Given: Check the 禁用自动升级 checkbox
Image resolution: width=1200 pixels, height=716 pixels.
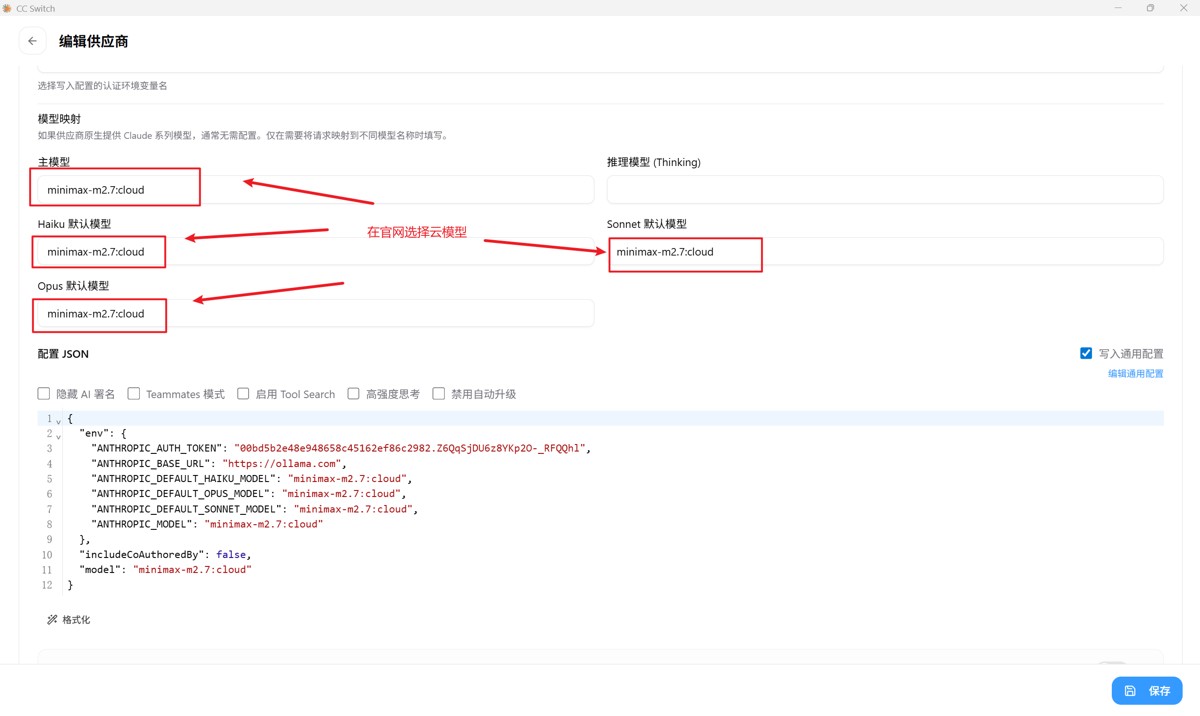Looking at the screenshot, I should click(x=438, y=394).
